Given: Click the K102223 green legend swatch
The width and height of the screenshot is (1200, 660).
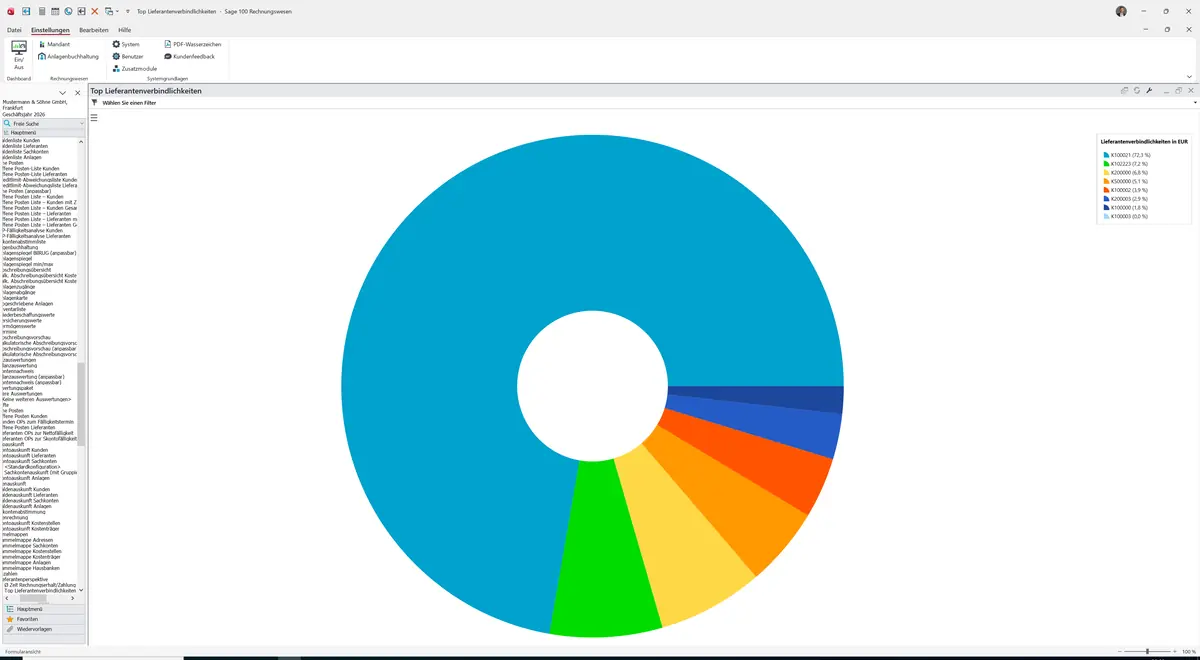Looking at the screenshot, I should click(x=1105, y=163).
